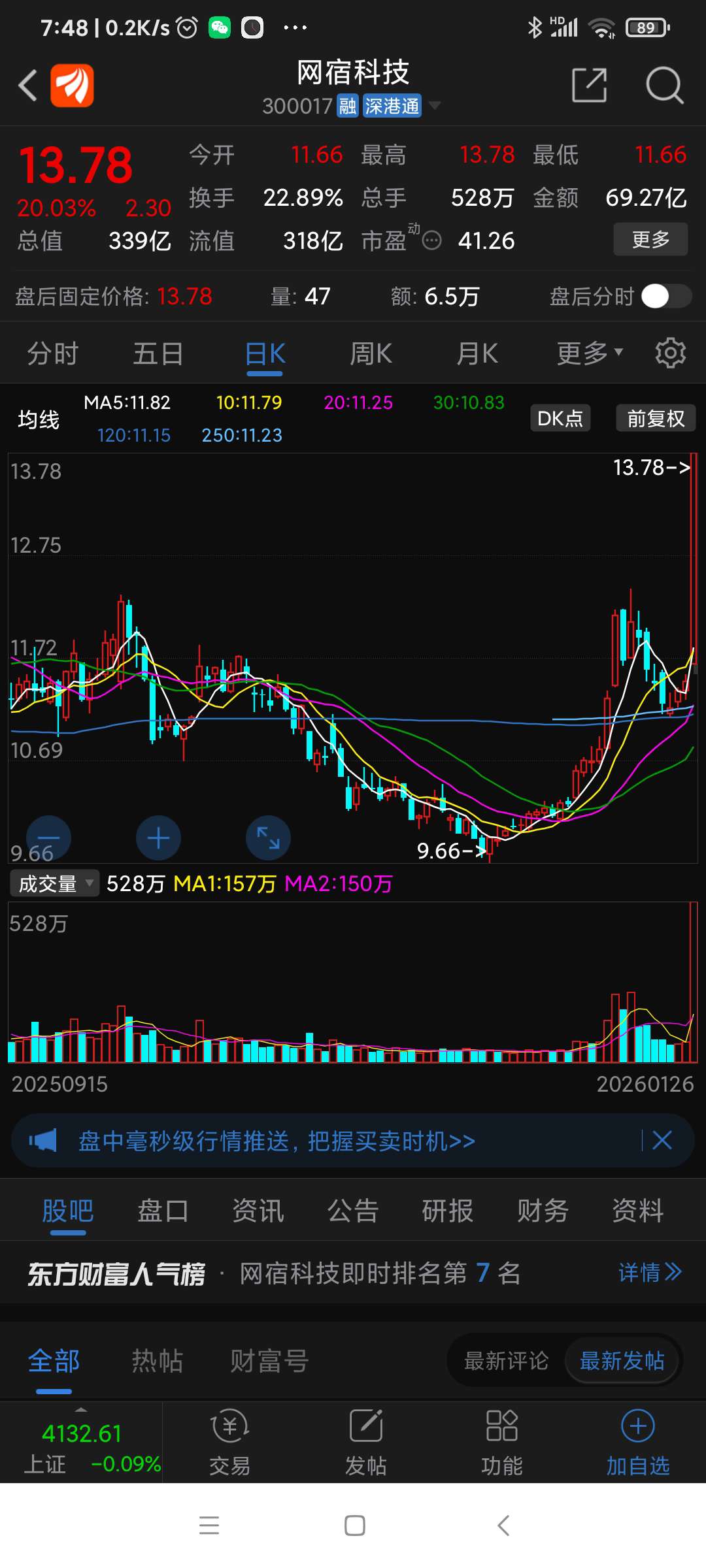Open the 研报 tab
Screen dimensions: 706x1568
tap(448, 1211)
